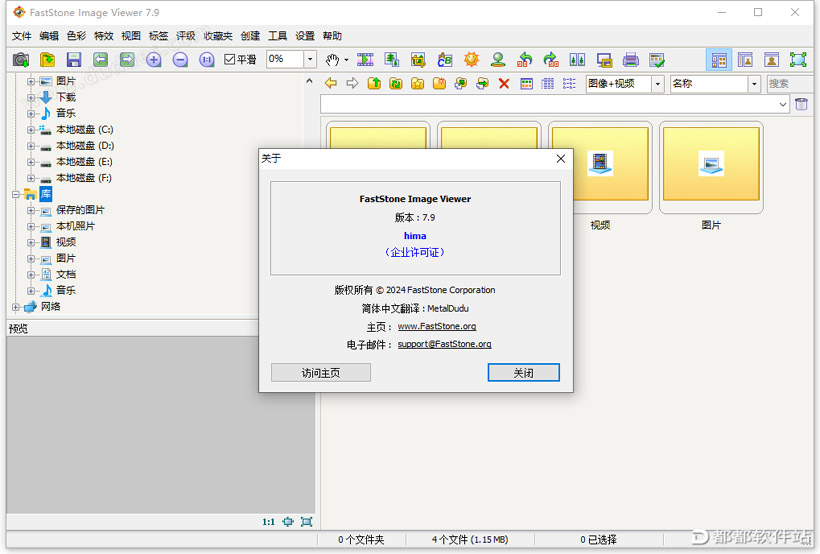Open the 特效 menu
Image resolution: width=820 pixels, height=554 pixels.
coord(104,36)
